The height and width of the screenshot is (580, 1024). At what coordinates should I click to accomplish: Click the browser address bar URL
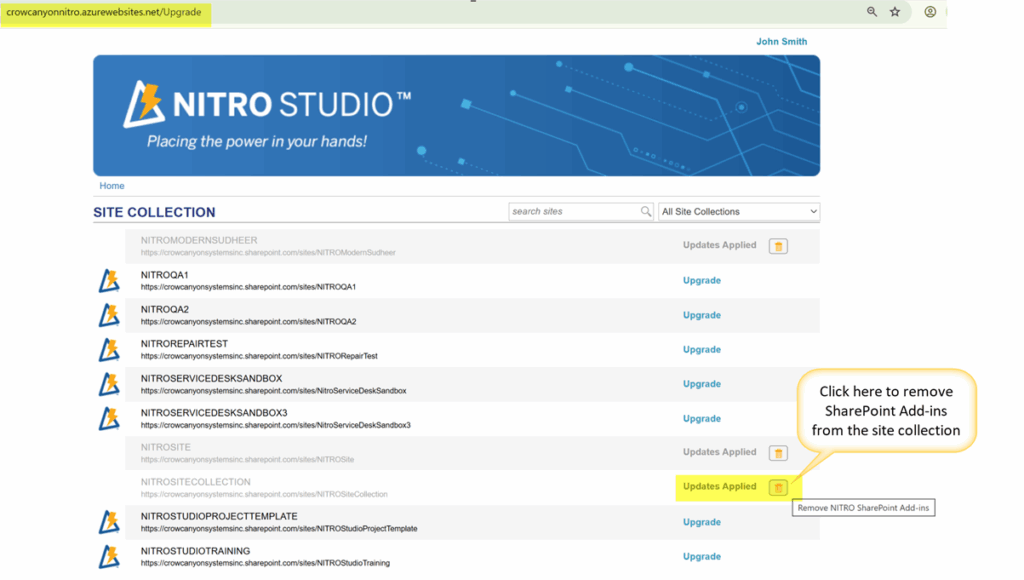click(104, 12)
